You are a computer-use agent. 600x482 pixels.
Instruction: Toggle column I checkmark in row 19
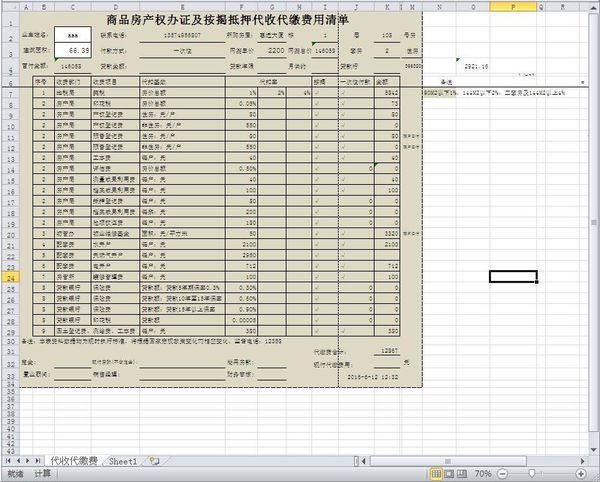[x=316, y=223]
